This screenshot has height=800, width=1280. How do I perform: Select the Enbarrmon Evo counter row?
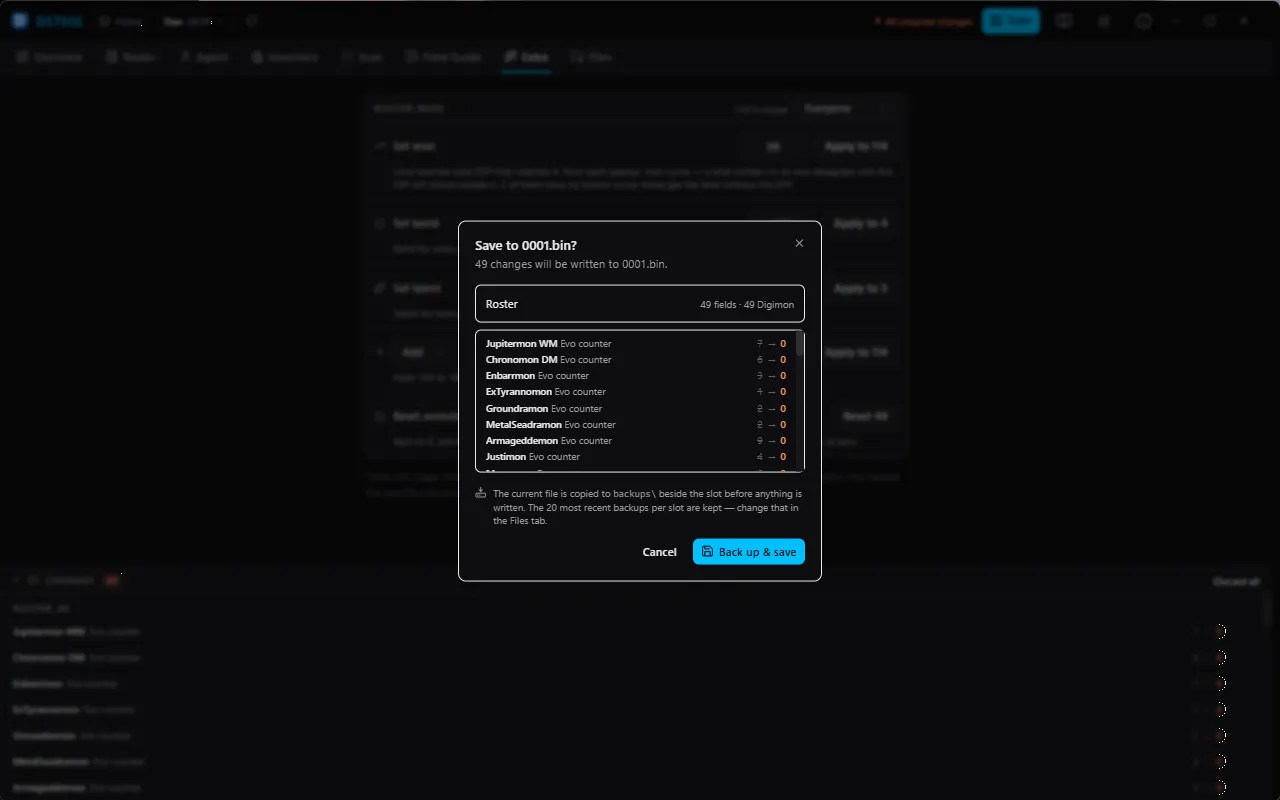click(636, 376)
